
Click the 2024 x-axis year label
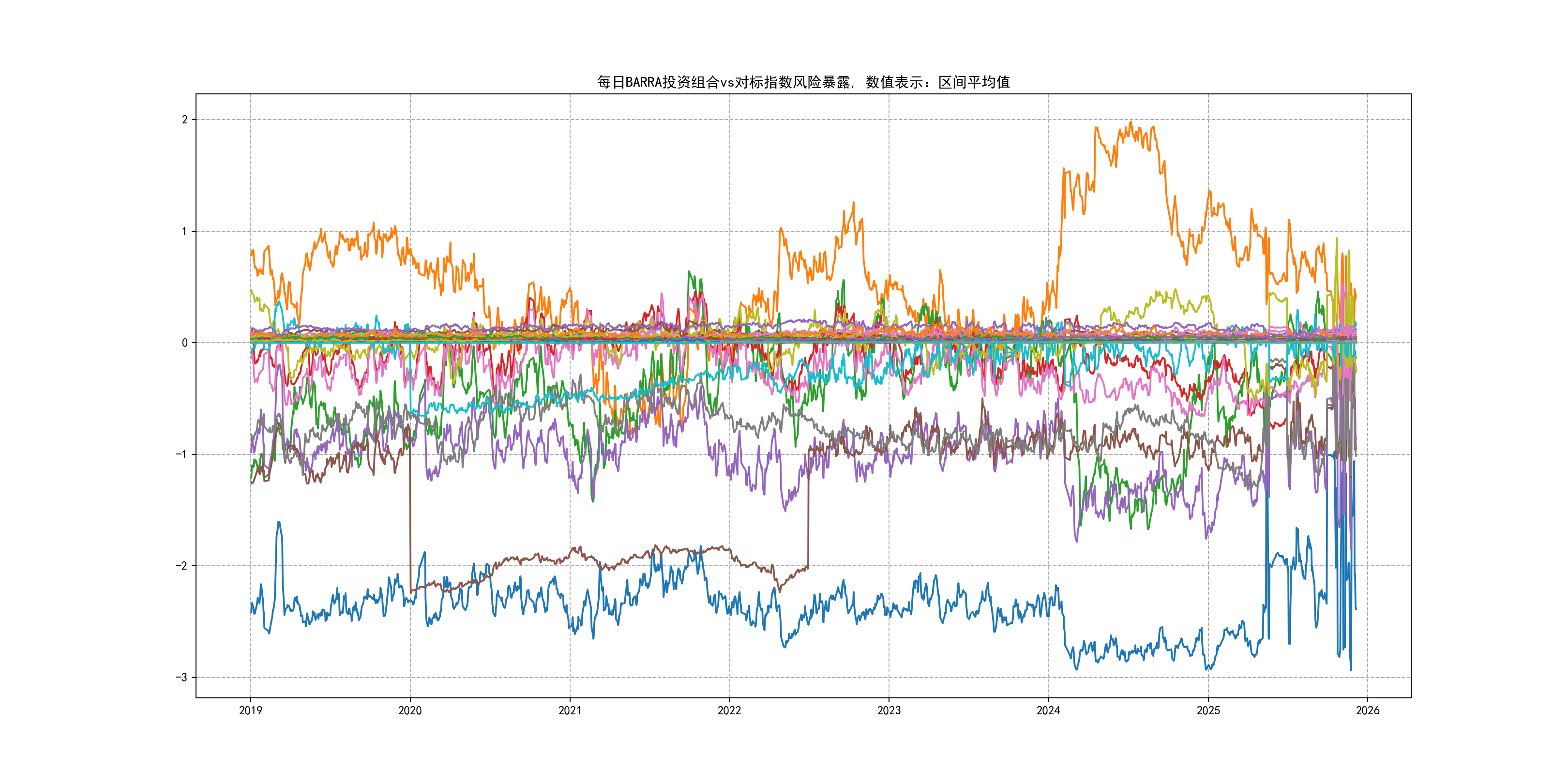1048,710
